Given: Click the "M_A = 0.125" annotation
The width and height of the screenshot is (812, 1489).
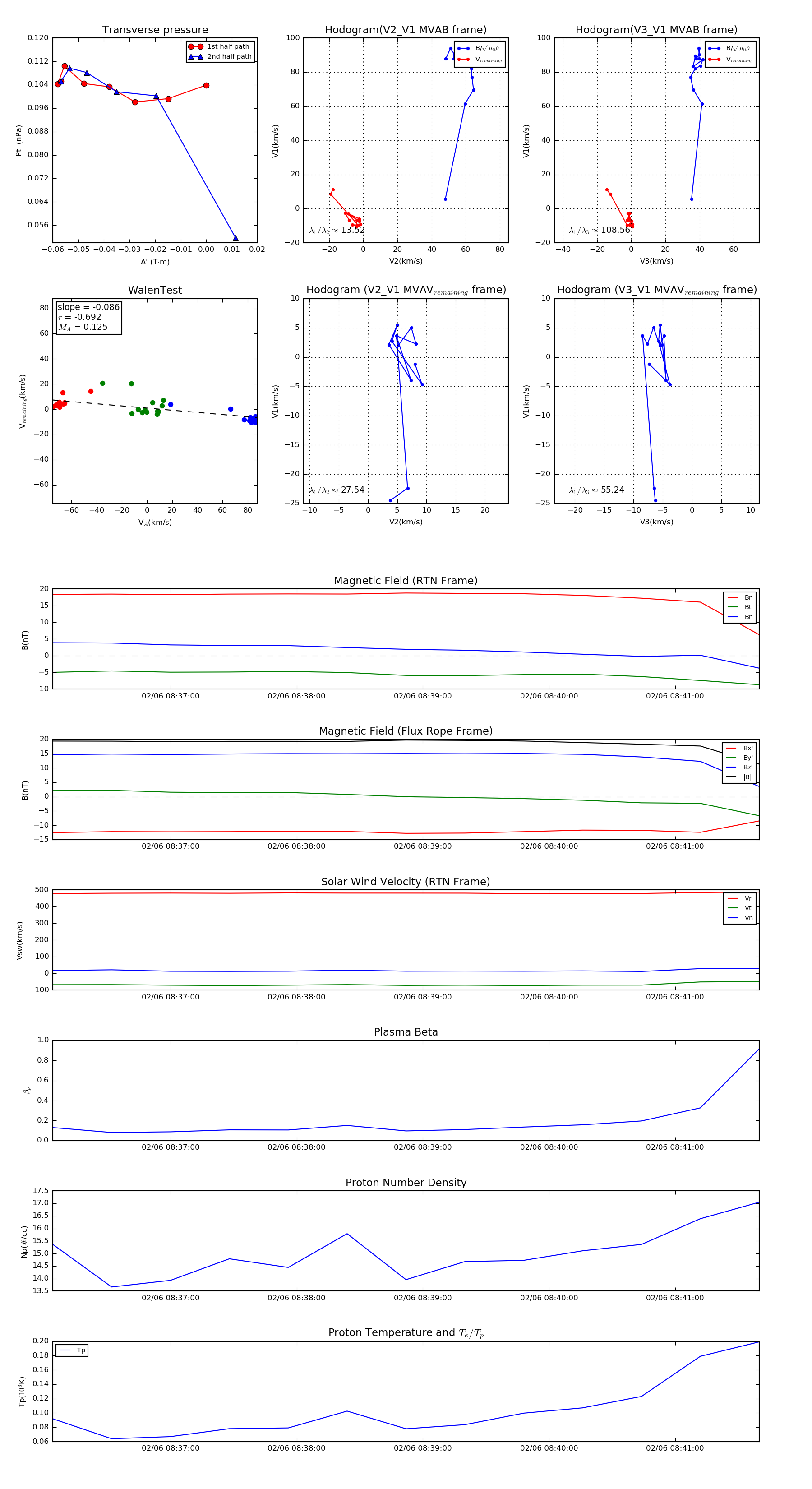Looking at the screenshot, I should point(83,327).
